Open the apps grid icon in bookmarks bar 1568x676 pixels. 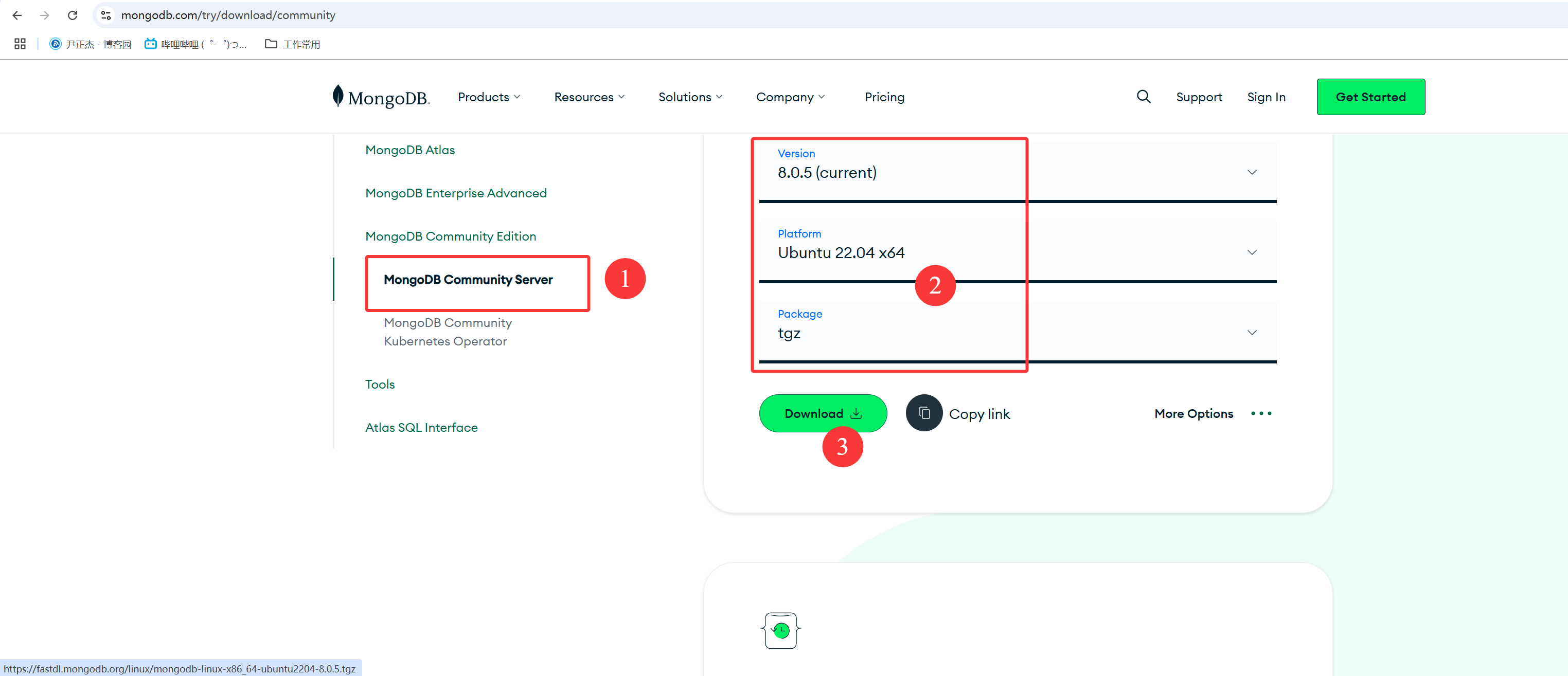pyautogui.click(x=20, y=44)
